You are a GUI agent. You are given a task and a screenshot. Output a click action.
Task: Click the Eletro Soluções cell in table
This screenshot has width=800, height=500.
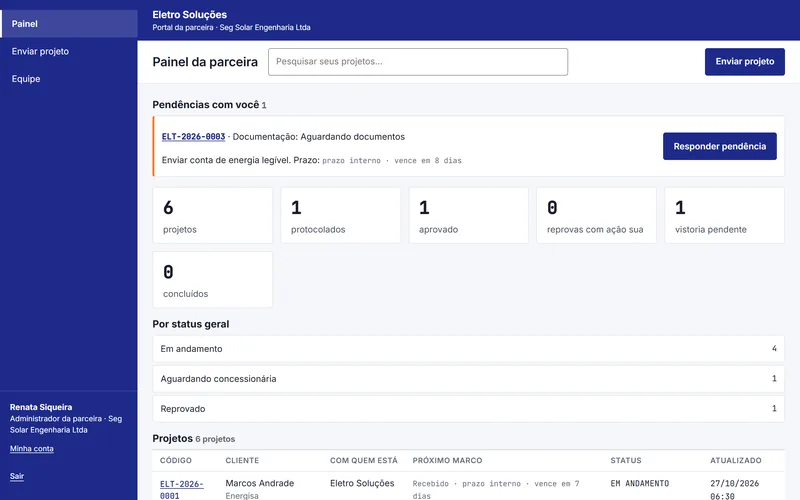362,483
